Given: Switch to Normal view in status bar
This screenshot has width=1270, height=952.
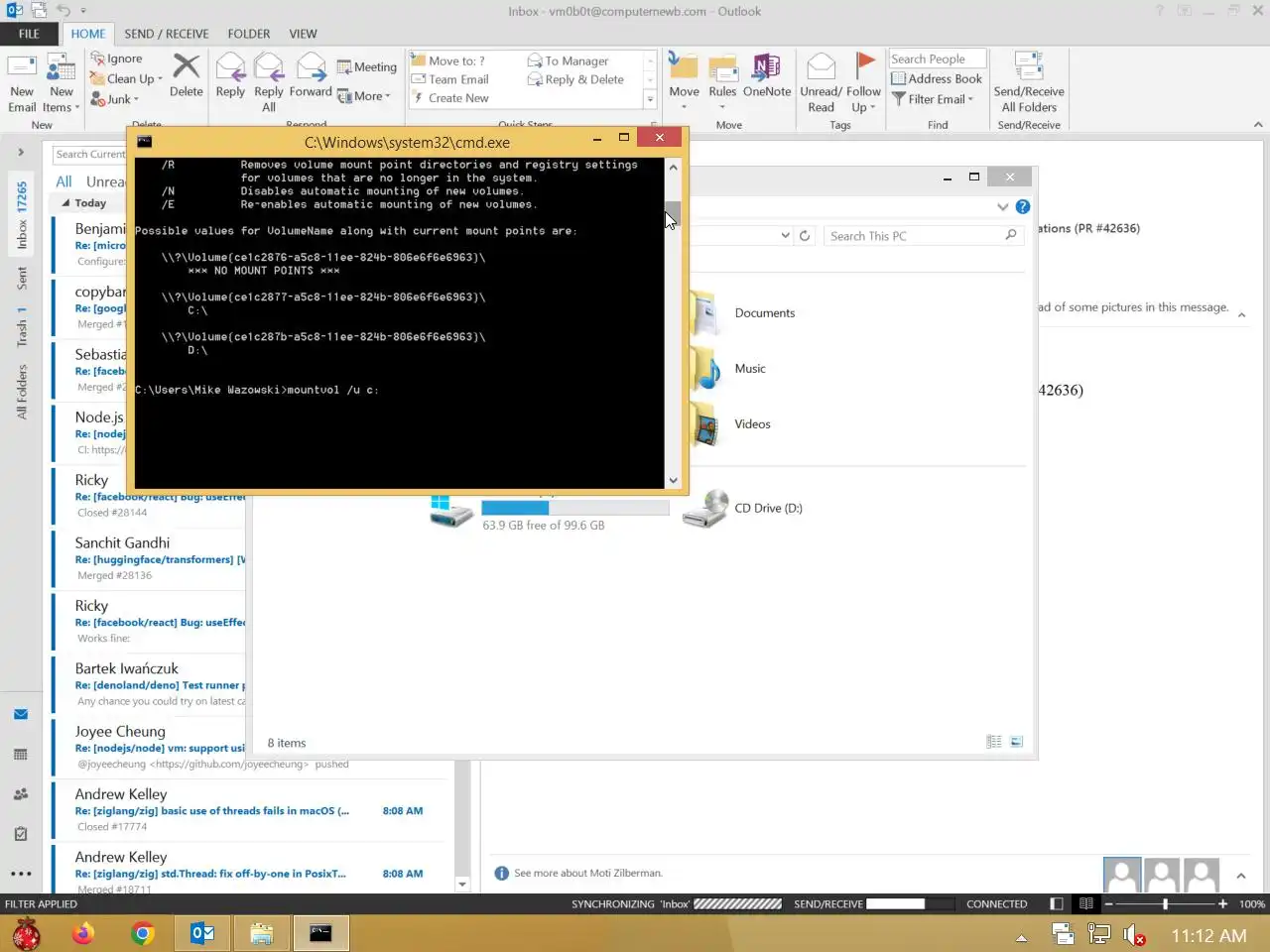Looking at the screenshot, I should 1057,903.
